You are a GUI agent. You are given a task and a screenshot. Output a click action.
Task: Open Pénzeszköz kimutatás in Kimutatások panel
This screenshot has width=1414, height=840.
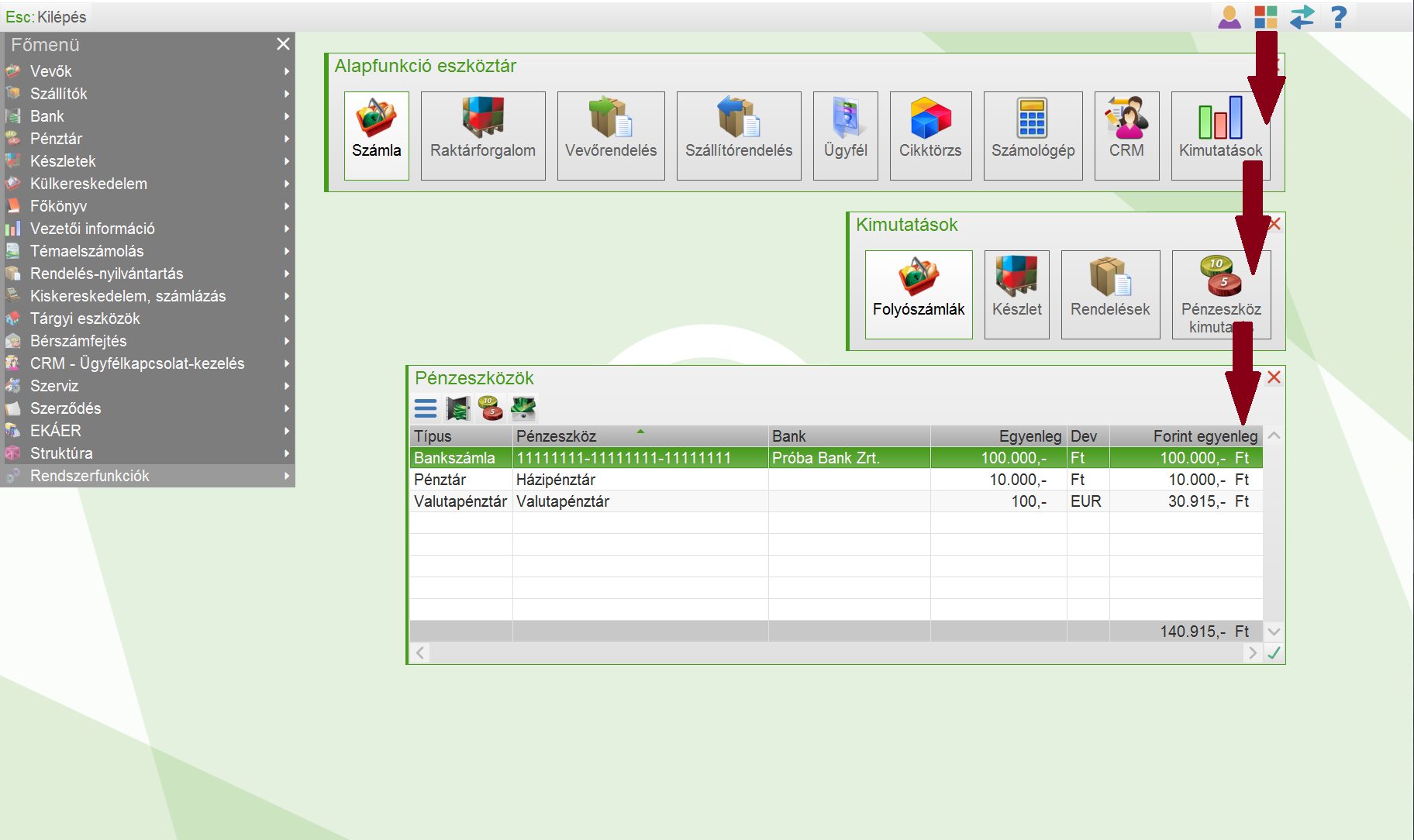[1222, 294]
